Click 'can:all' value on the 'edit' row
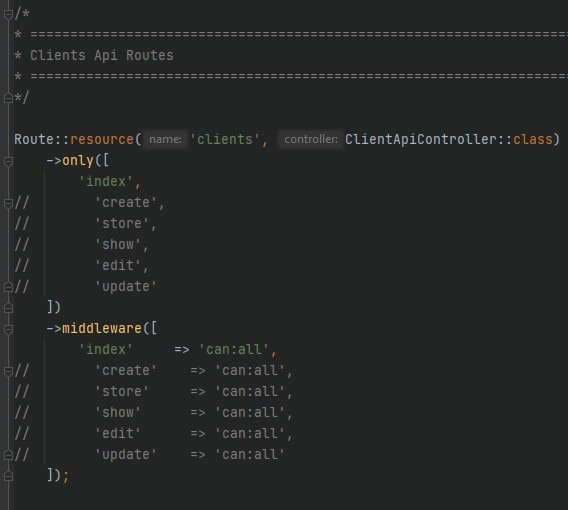Screen dimensions: 568x510 pos(250,434)
